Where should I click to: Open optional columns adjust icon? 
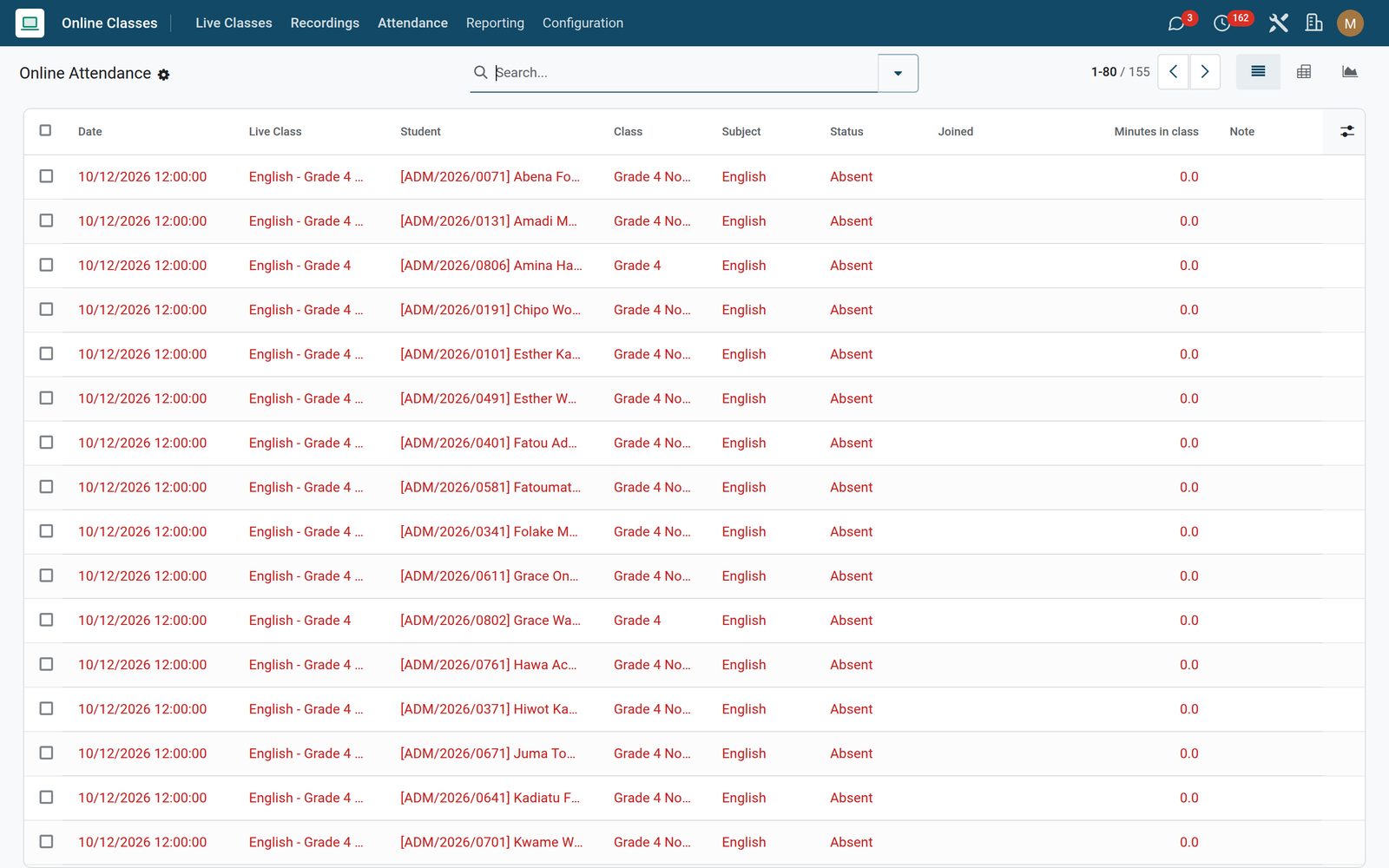pyautogui.click(x=1346, y=131)
